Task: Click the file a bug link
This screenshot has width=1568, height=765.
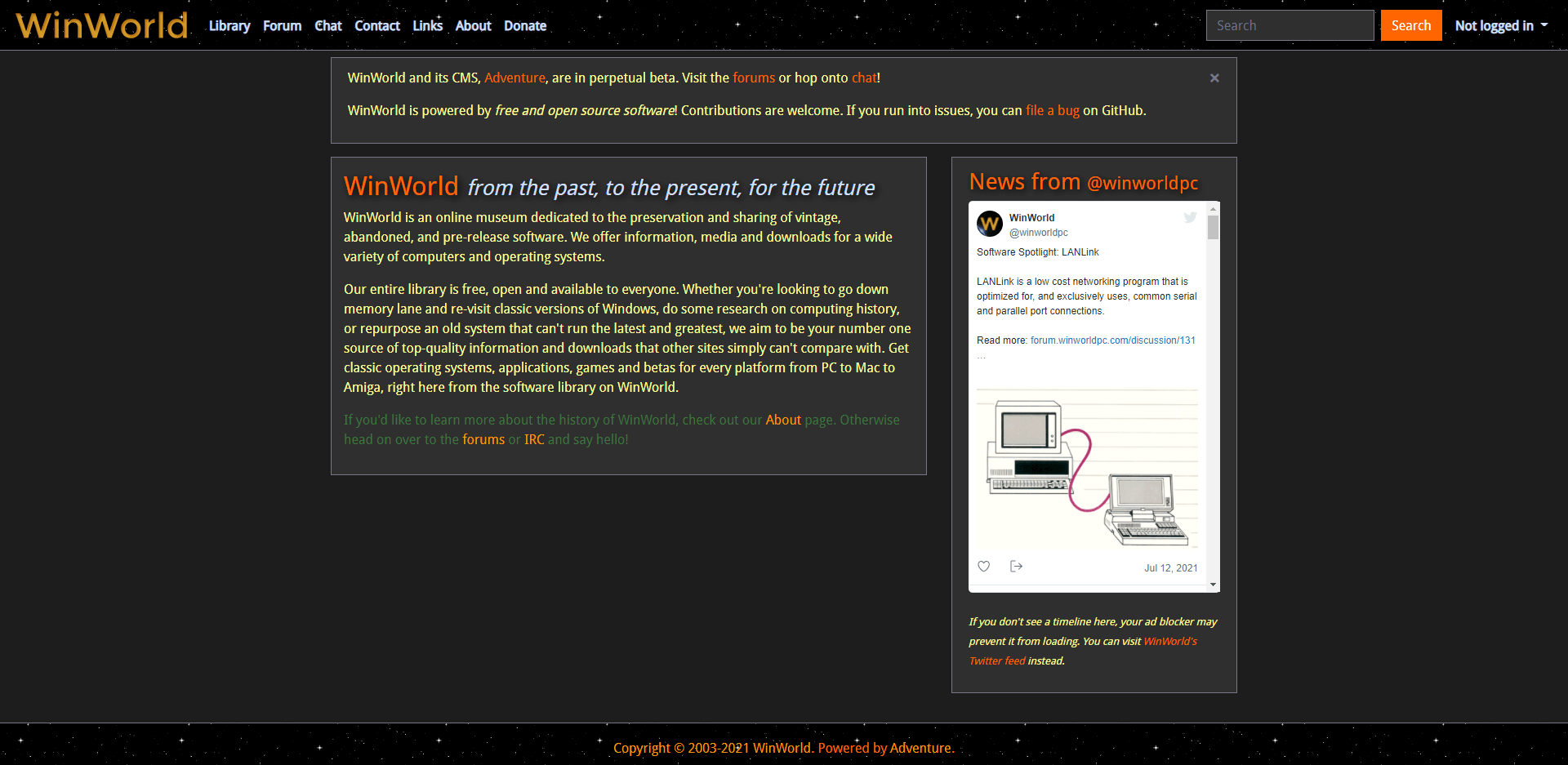Action: pos(1053,110)
